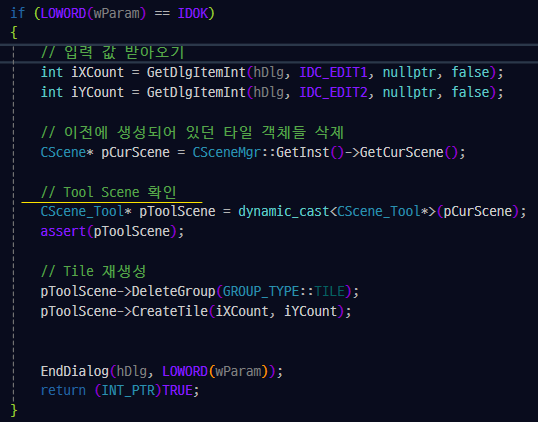Click GetInst static function call
Image resolution: width=538 pixels, height=422 pixels.
coord(303,152)
